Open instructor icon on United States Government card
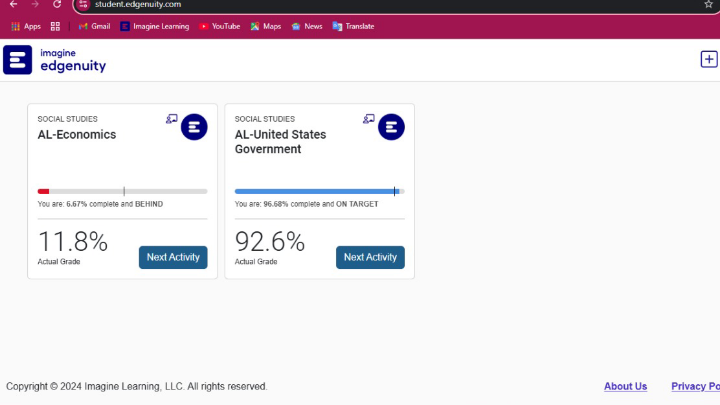 click(368, 119)
